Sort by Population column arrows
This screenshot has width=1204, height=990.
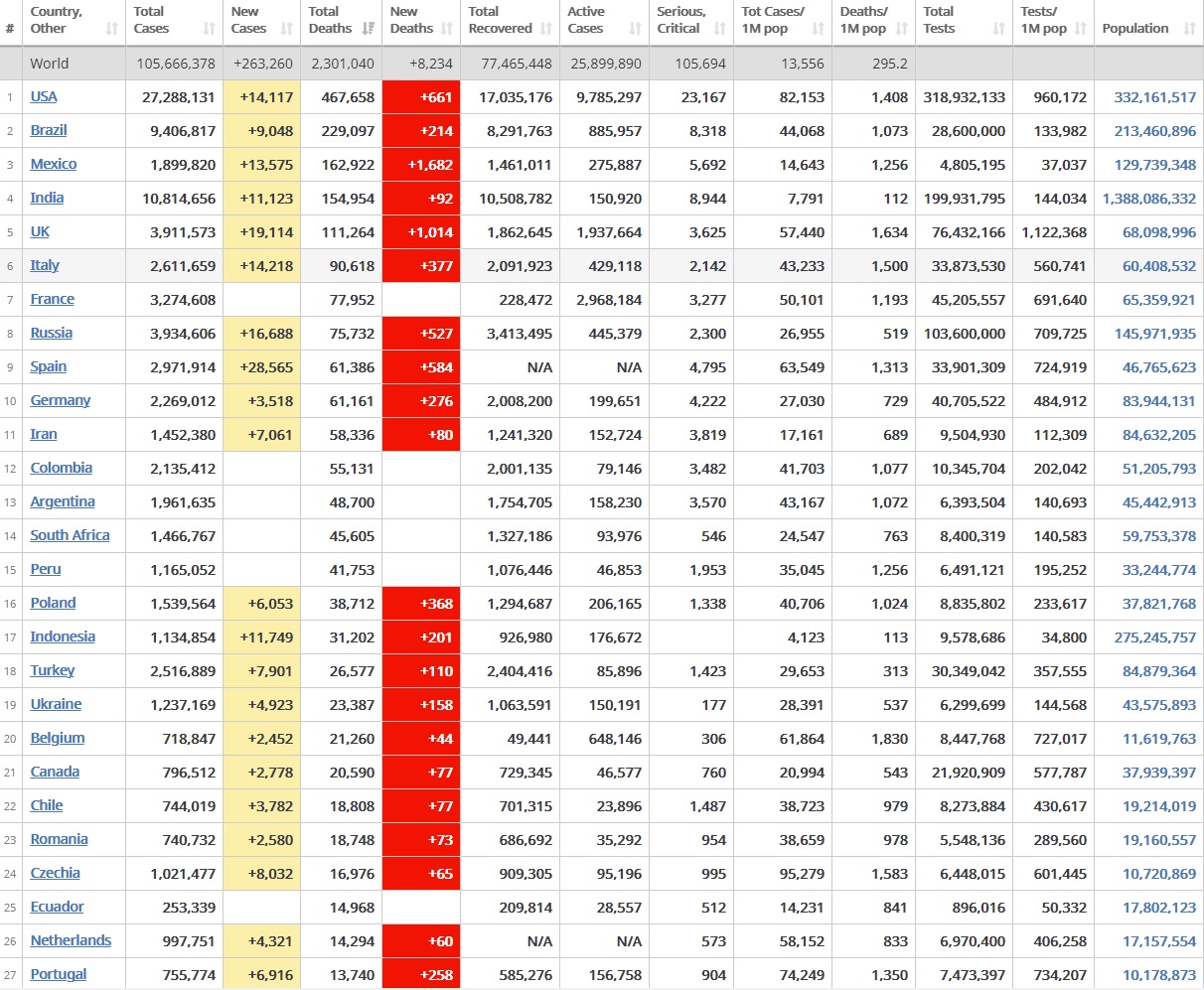(1190, 29)
